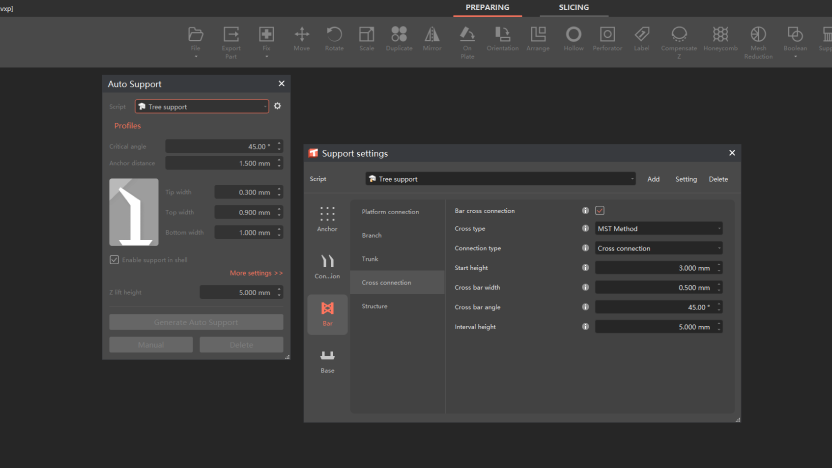This screenshot has height=468, width=832.
Task: Open the Perforator tool
Action: click(x=607, y=39)
